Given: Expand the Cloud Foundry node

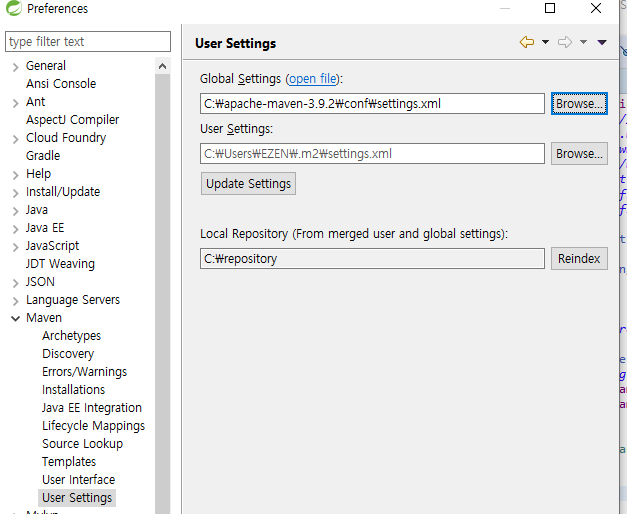Looking at the screenshot, I should 16,139.
